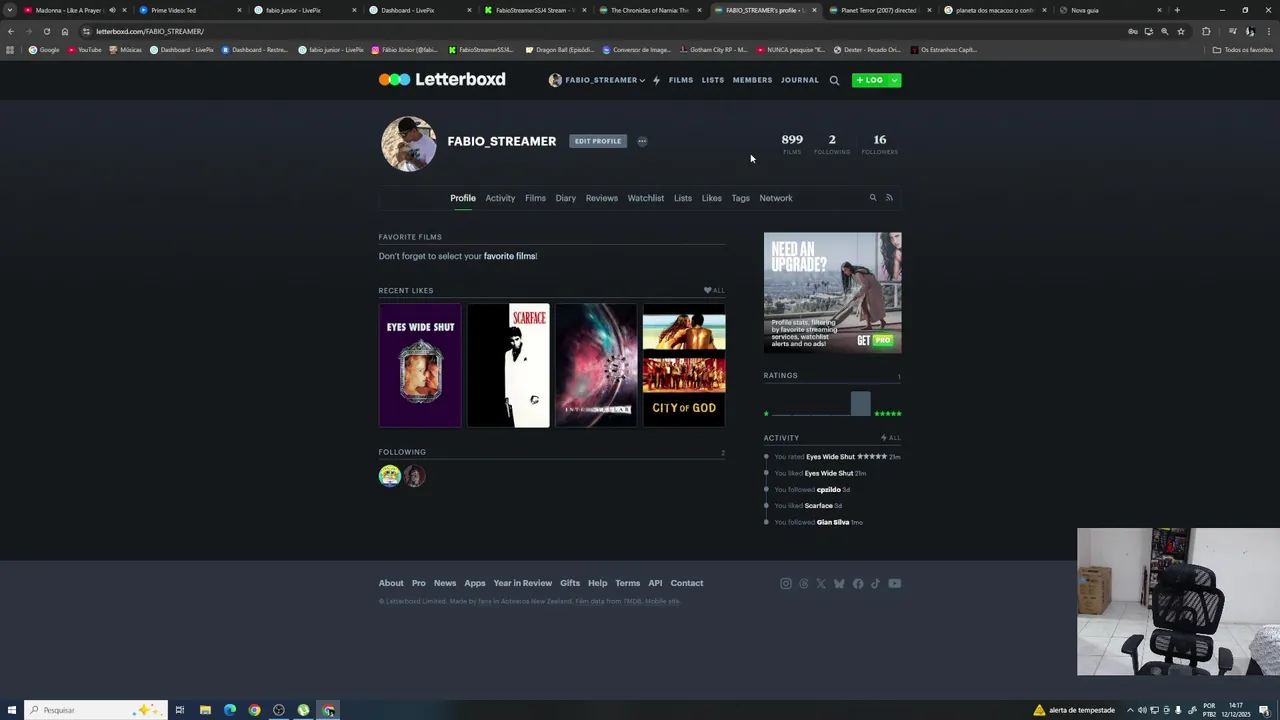Open ALL activity link
The height and width of the screenshot is (720, 1280).
pyautogui.click(x=891, y=438)
